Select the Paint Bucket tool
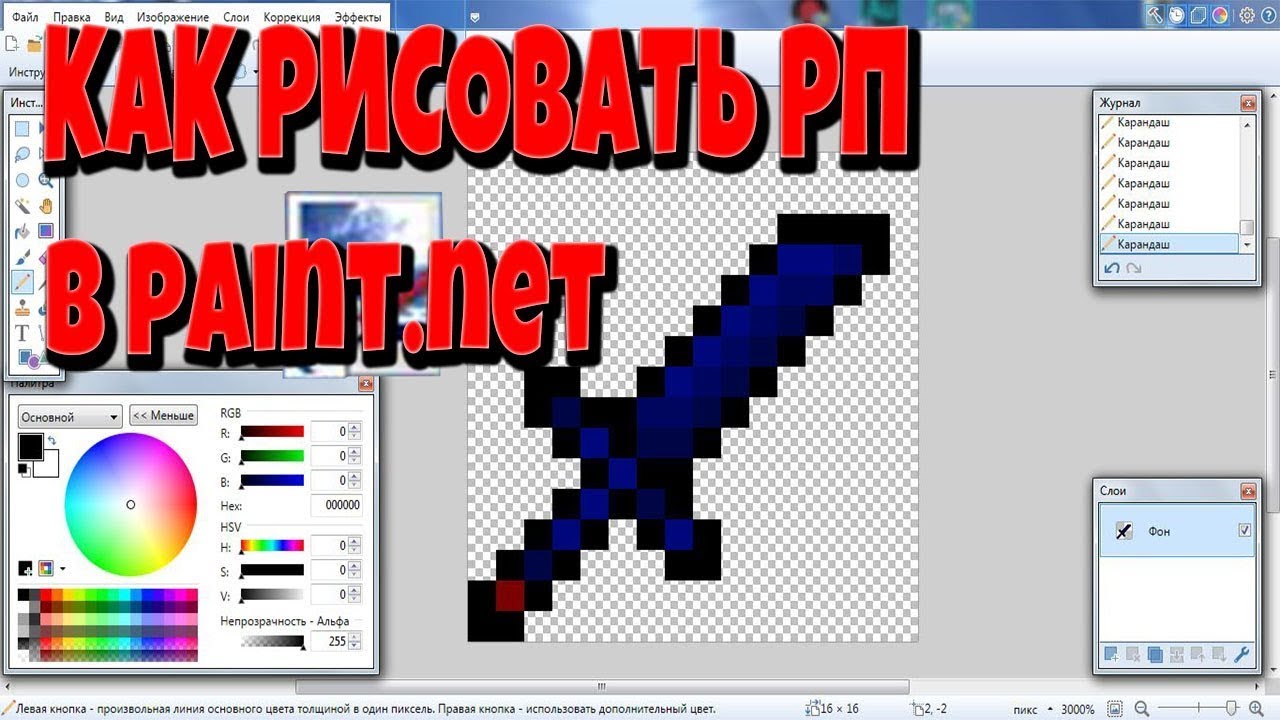 (x=22, y=231)
